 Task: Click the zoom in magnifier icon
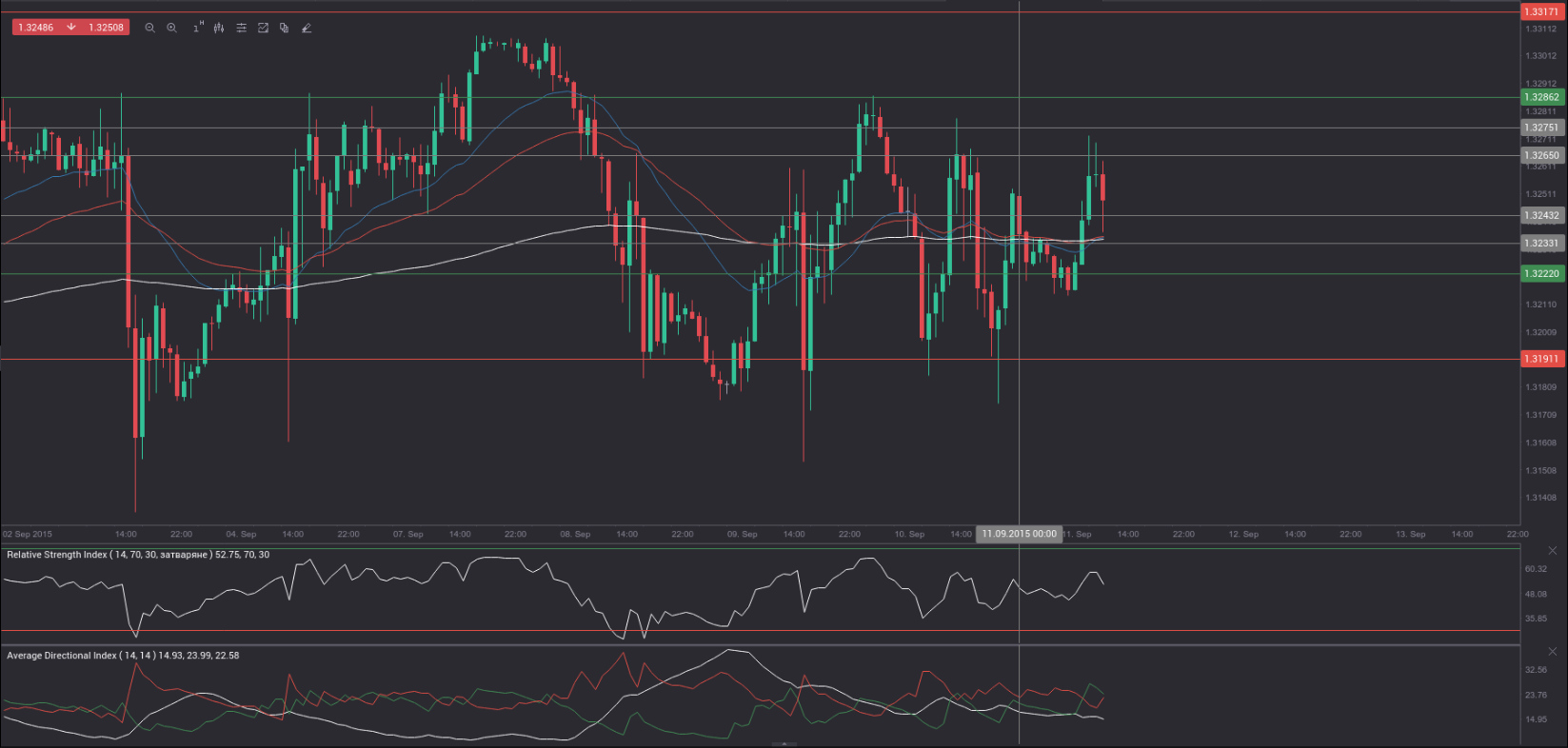[x=171, y=28]
